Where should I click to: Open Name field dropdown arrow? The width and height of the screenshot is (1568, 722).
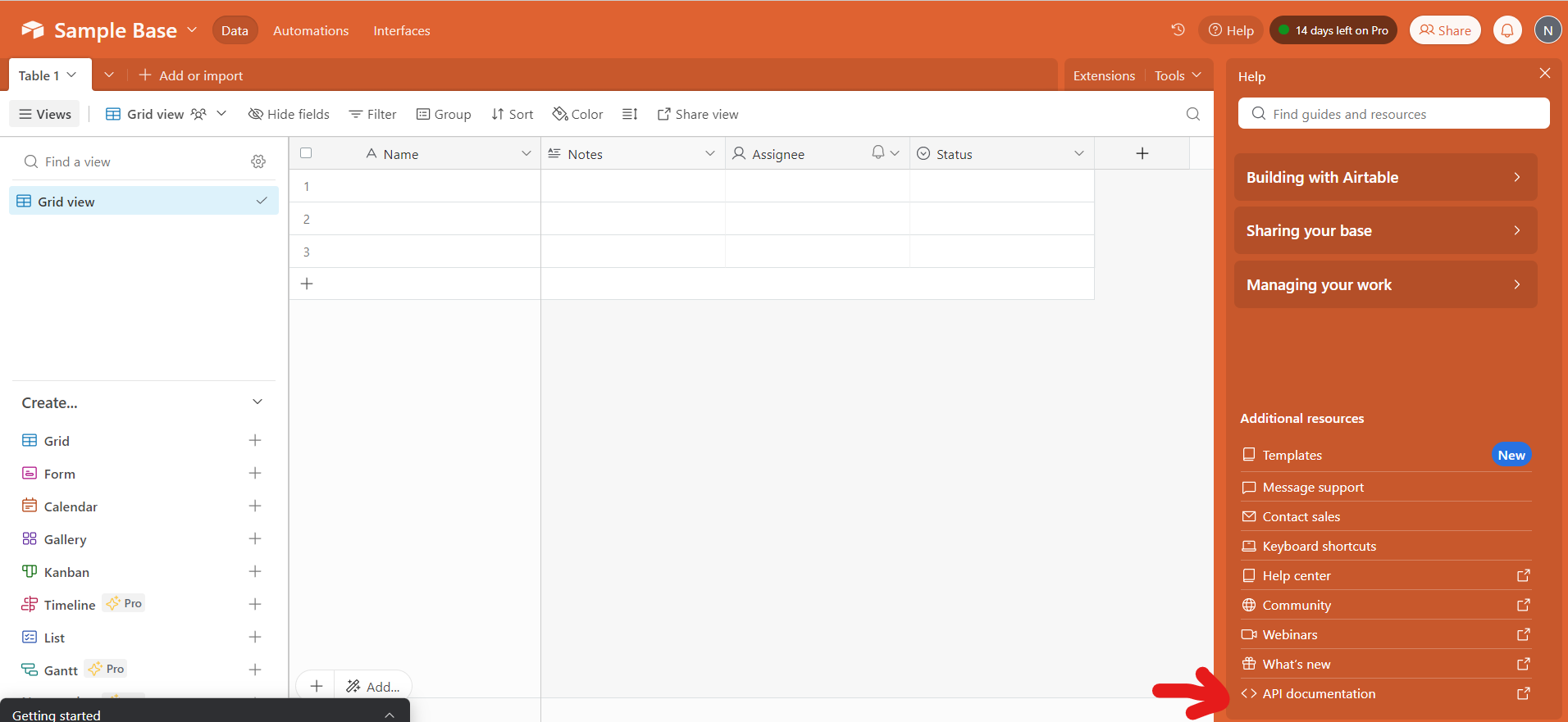526,153
